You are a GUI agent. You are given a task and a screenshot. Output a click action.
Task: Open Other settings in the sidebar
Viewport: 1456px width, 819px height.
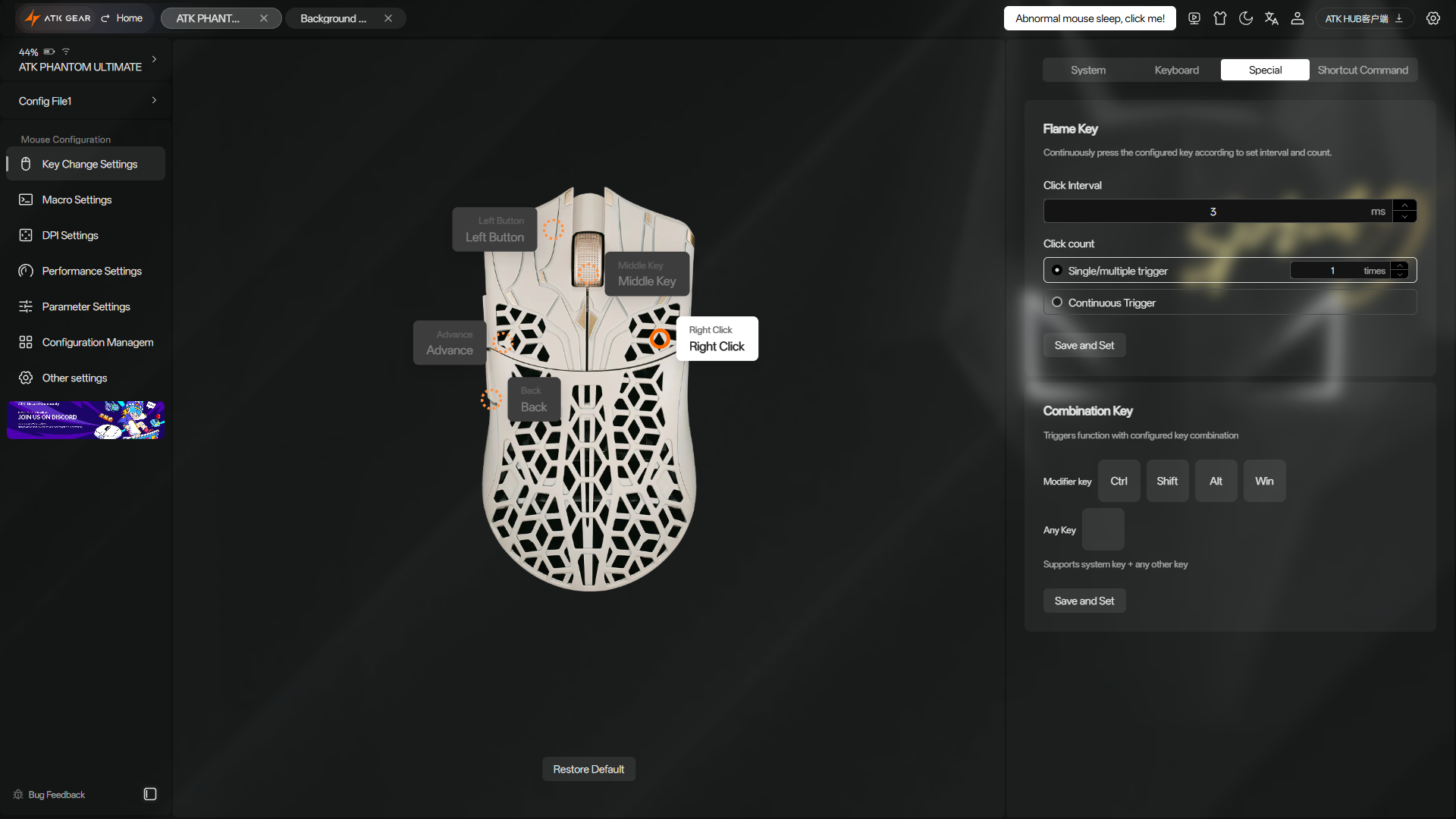click(86, 378)
